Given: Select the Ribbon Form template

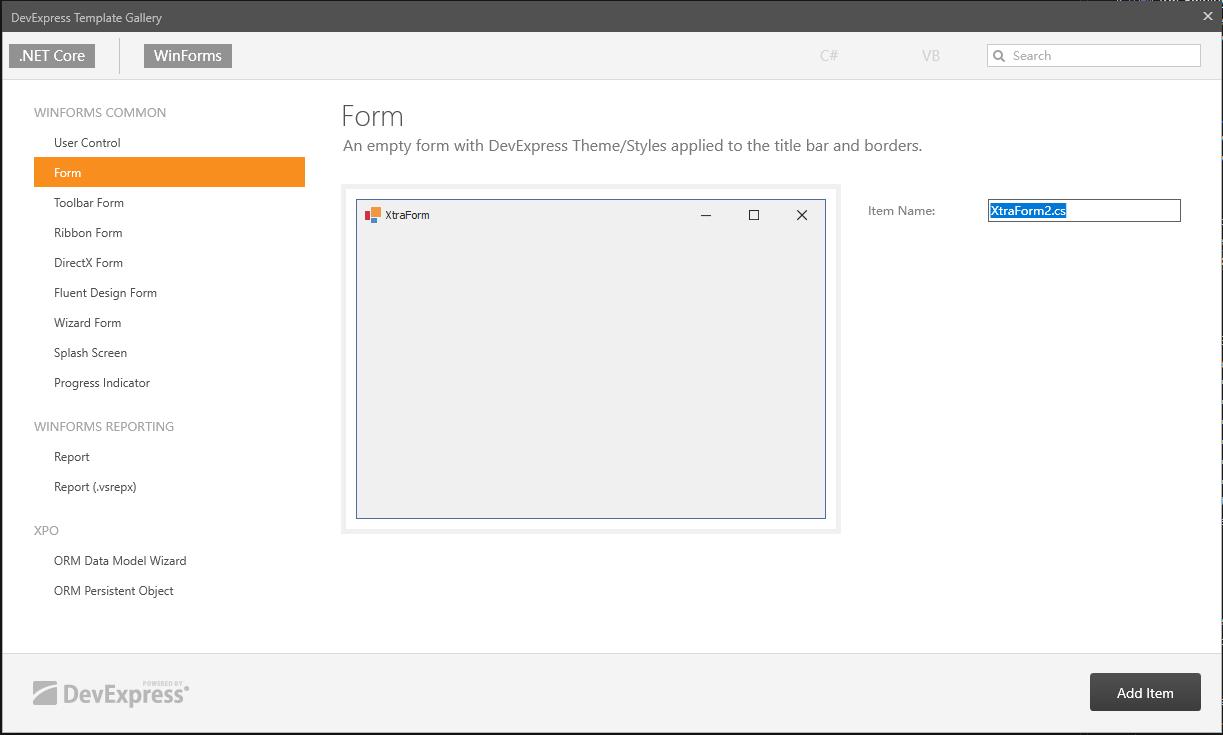Looking at the screenshot, I should click(88, 232).
